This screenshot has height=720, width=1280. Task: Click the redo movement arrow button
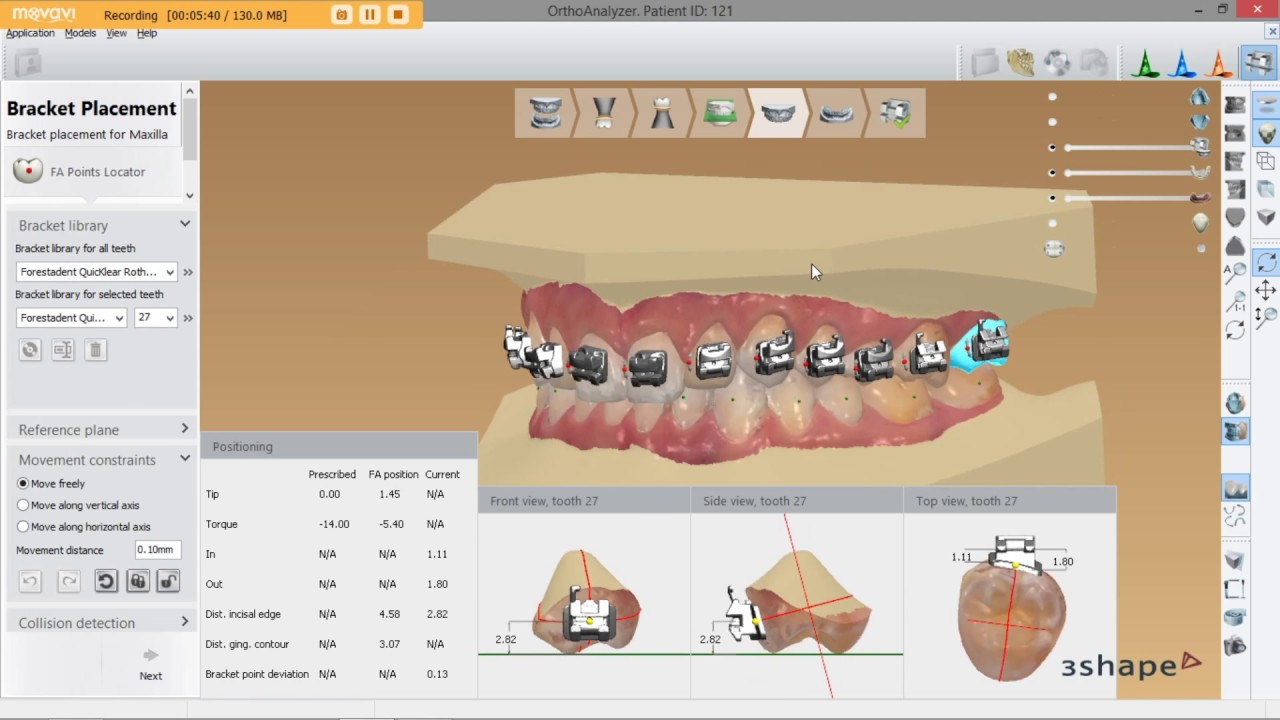tap(69, 581)
